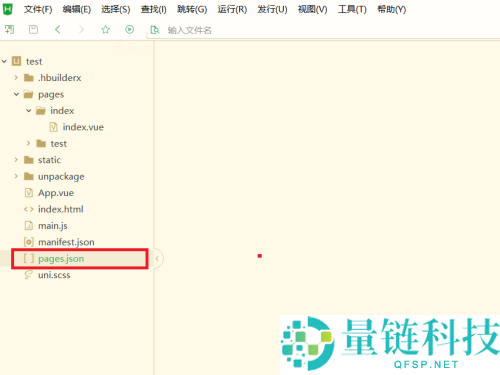Click the star bookmark icon

(x=106, y=30)
